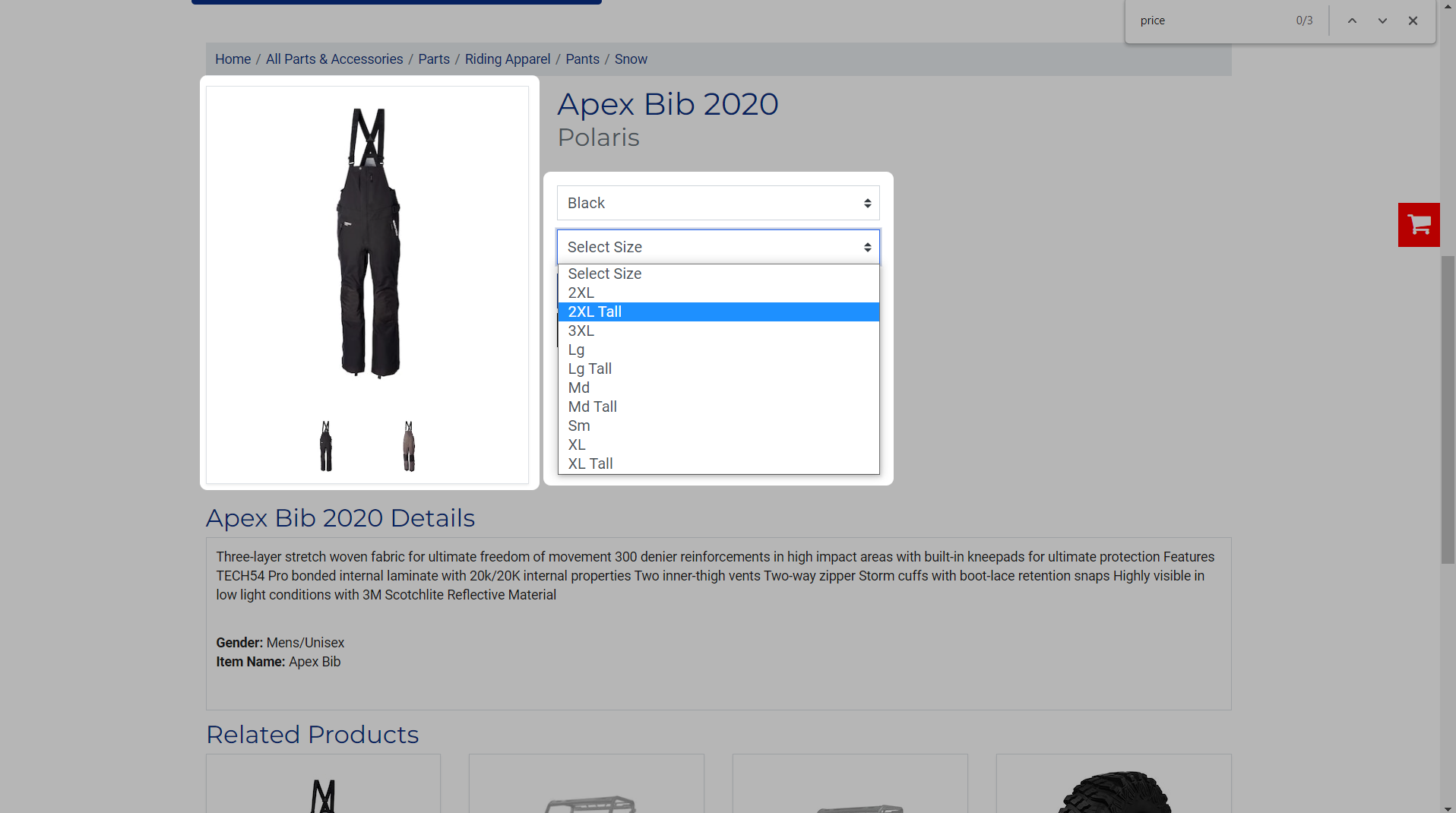Select size Md Tall option
1456x813 pixels.
point(718,406)
